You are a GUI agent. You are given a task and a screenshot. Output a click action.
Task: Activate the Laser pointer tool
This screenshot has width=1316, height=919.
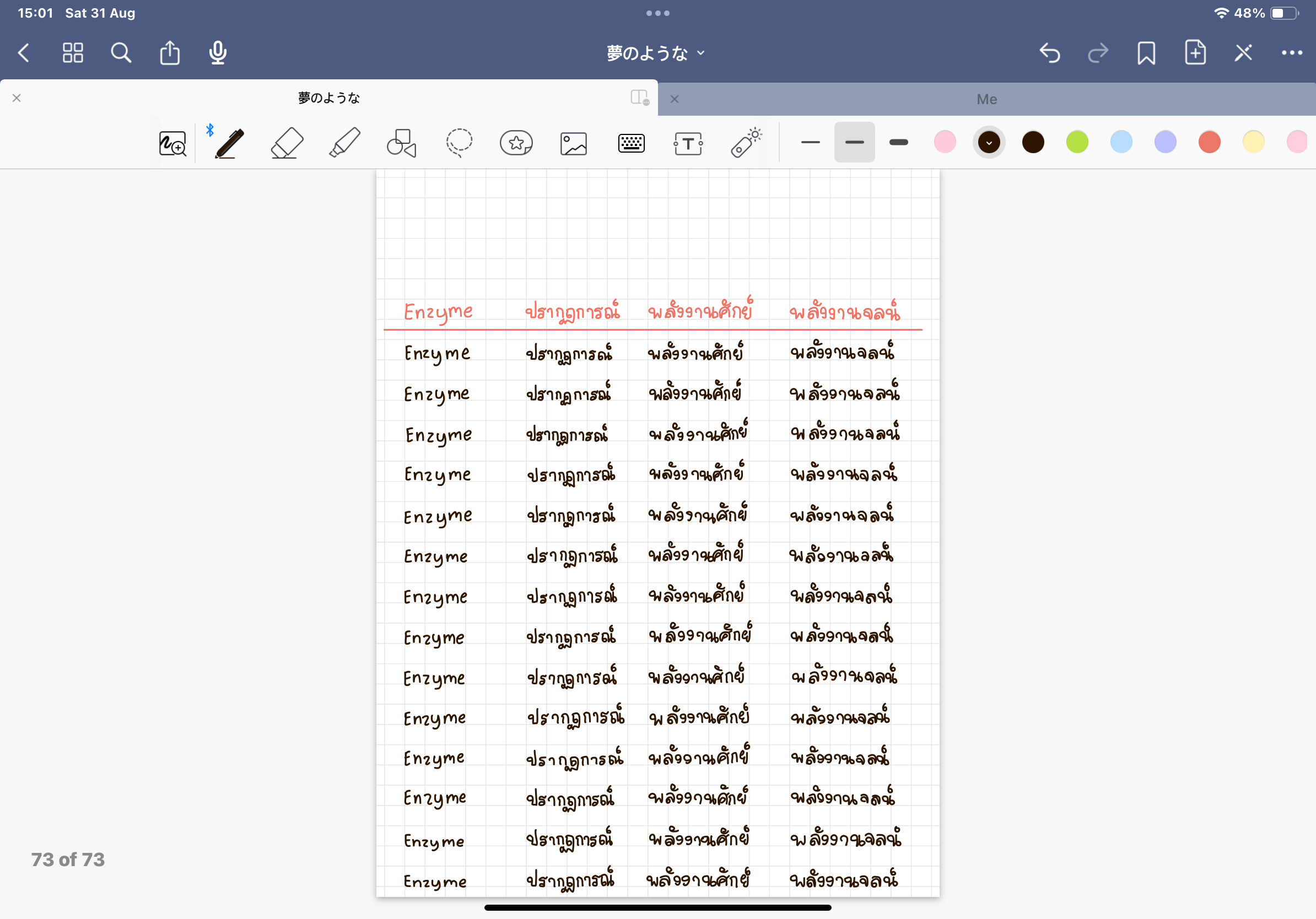pos(746,143)
